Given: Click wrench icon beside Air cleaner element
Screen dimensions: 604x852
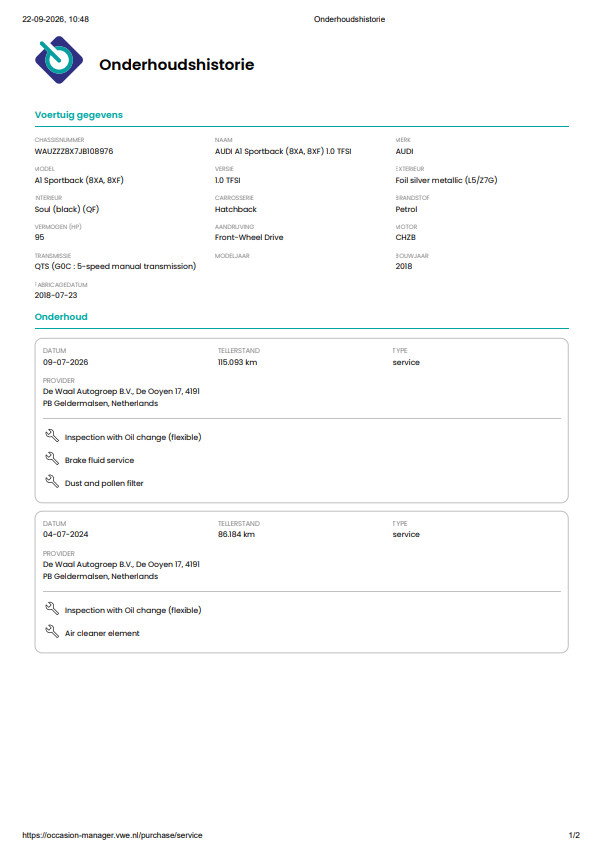Looking at the screenshot, I should [52, 631].
